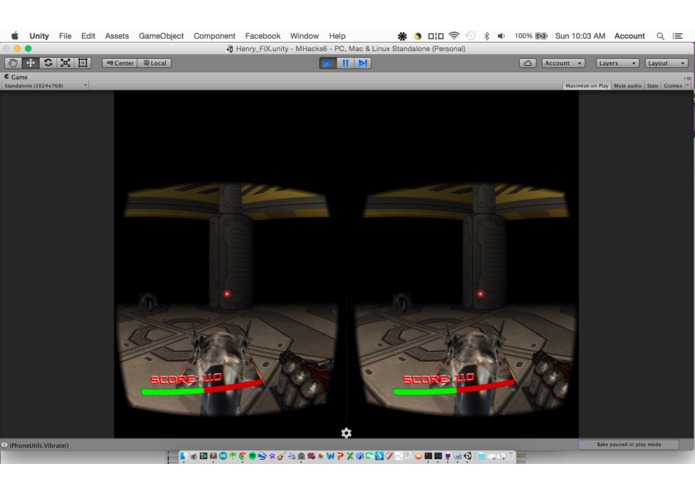
Task: Show Stats overlay
Action: [652, 86]
